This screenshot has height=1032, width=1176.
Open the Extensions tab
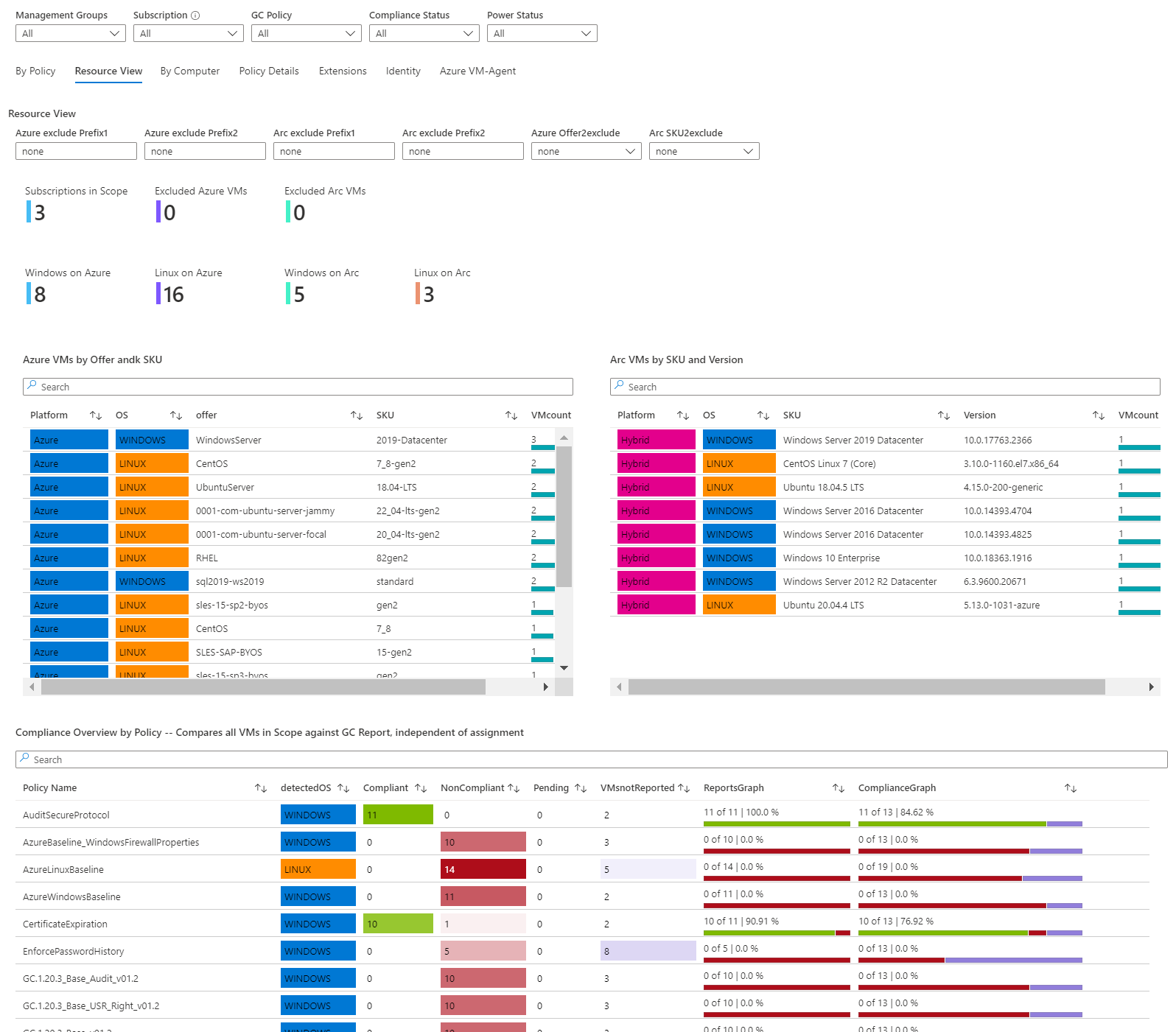pyautogui.click(x=343, y=71)
